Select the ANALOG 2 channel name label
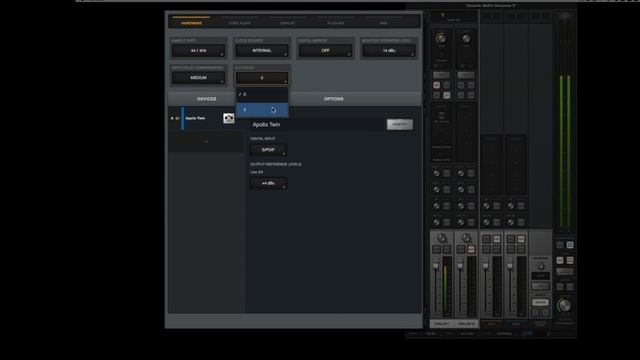The image size is (640, 360). (x=466, y=324)
